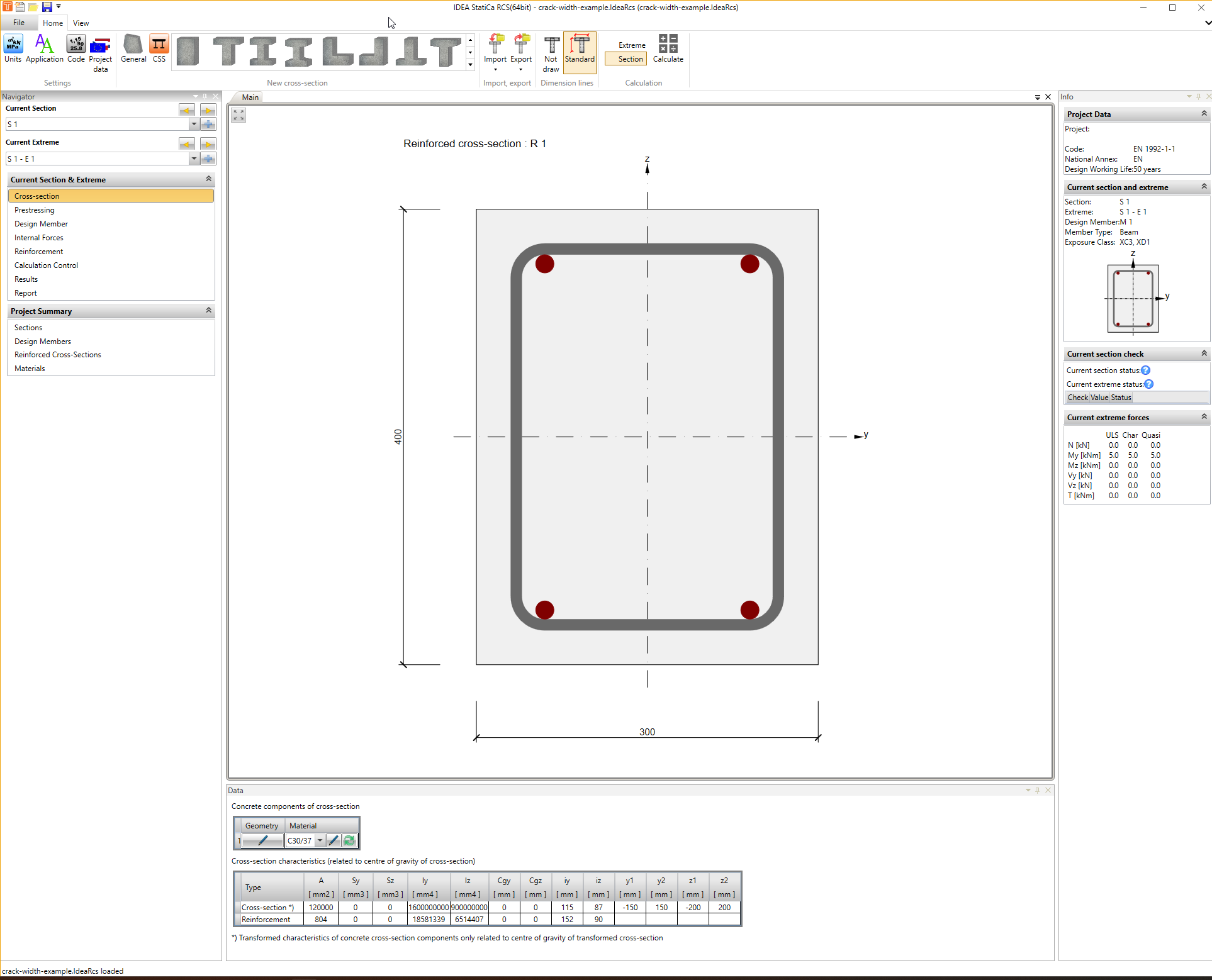Enable Standard dimension lines

[580, 52]
